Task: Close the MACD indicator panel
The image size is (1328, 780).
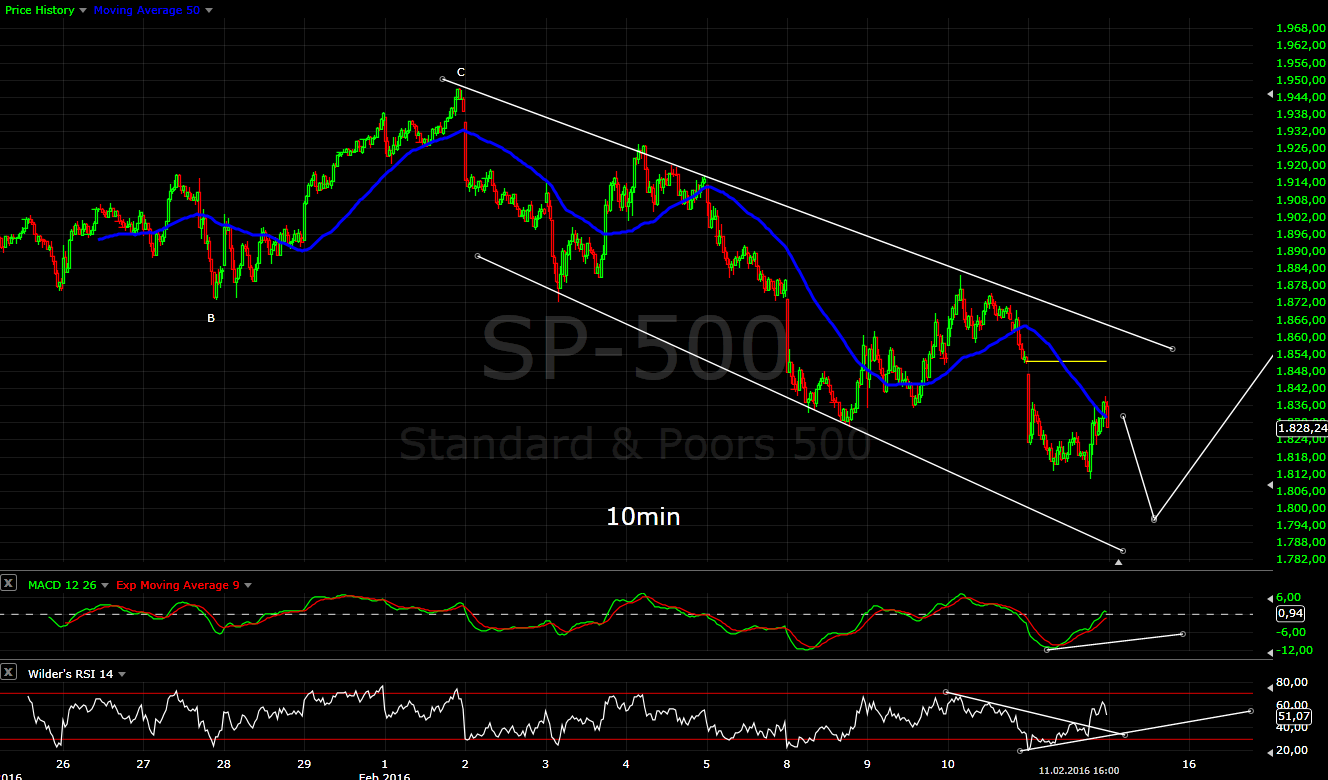Action: (9, 585)
